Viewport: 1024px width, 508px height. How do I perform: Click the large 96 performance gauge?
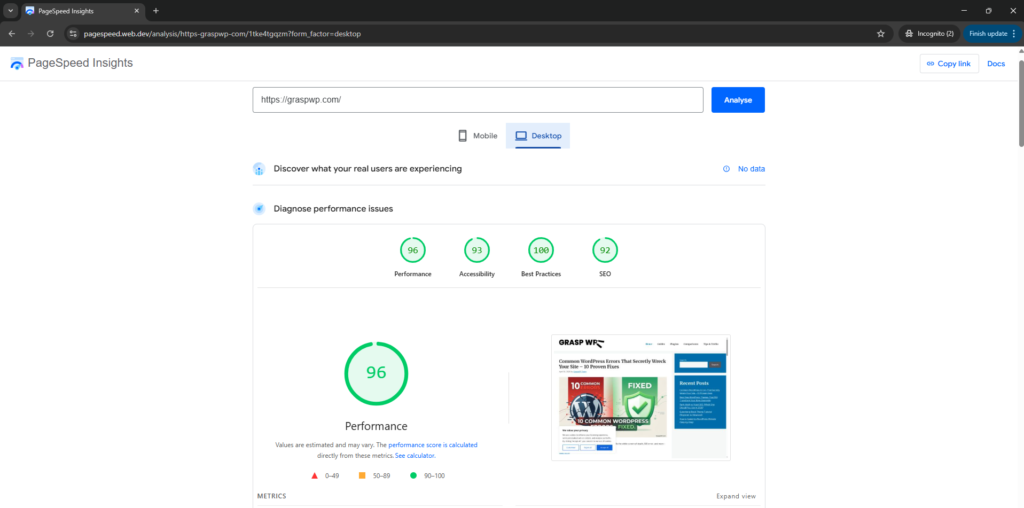(x=376, y=373)
